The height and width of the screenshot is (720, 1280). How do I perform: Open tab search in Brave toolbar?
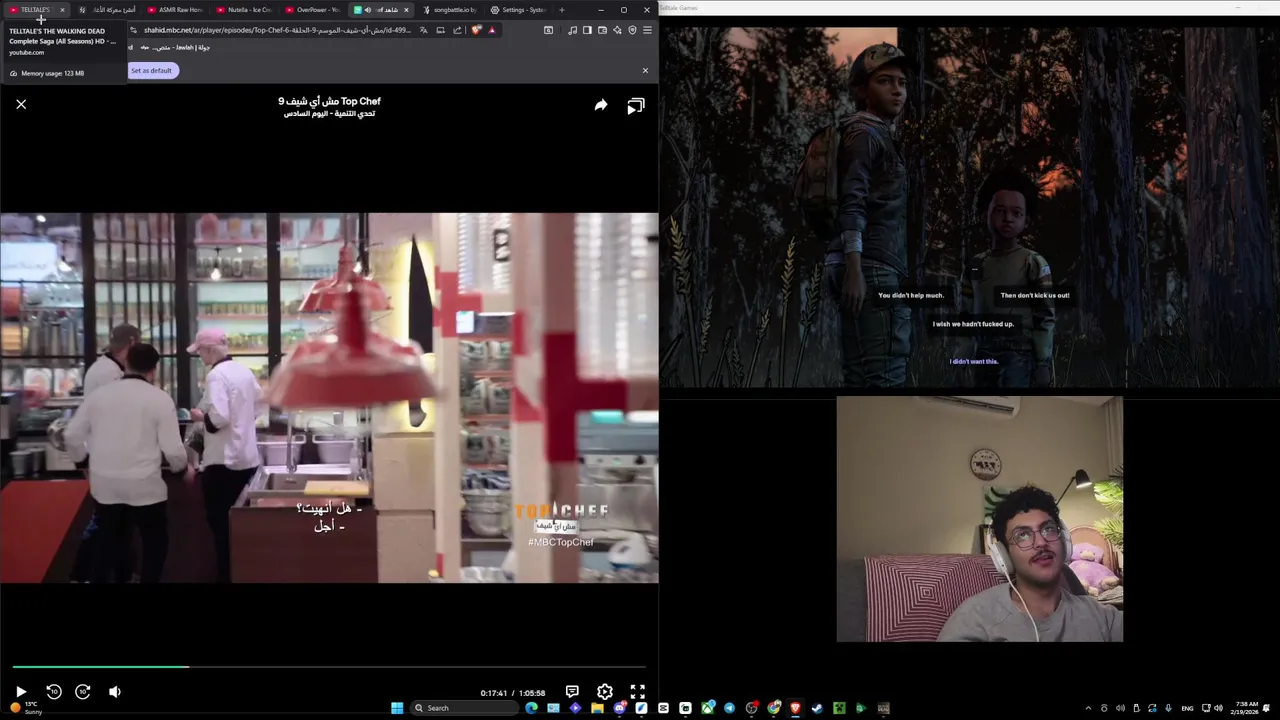(x=548, y=30)
